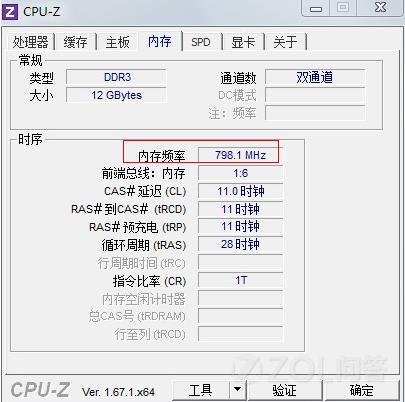Switch to the 缓存 tab
405x402 pixels.
(75, 42)
